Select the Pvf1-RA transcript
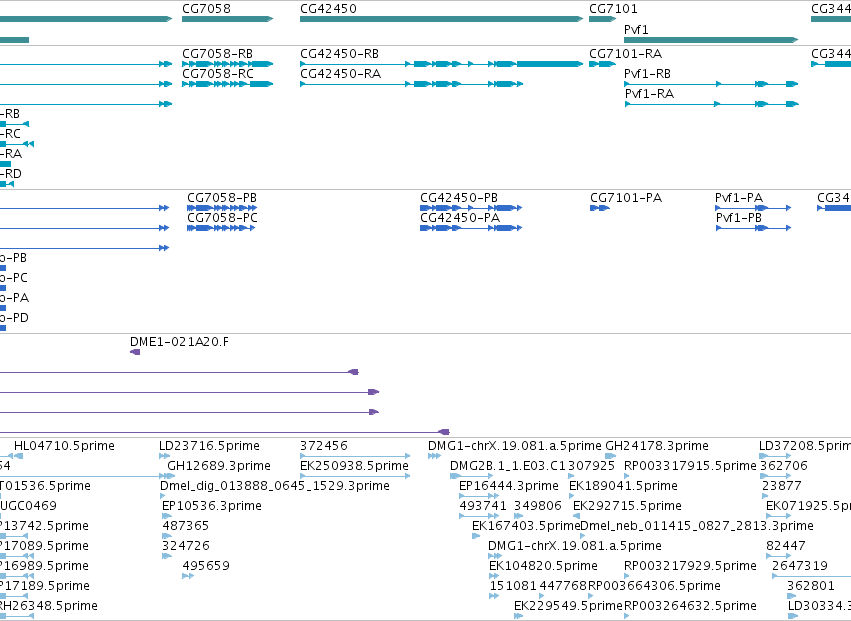 click(711, 104)
